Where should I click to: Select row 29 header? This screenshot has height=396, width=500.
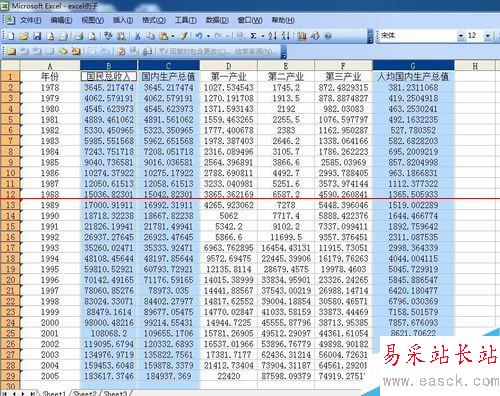[x=10, y=376]
